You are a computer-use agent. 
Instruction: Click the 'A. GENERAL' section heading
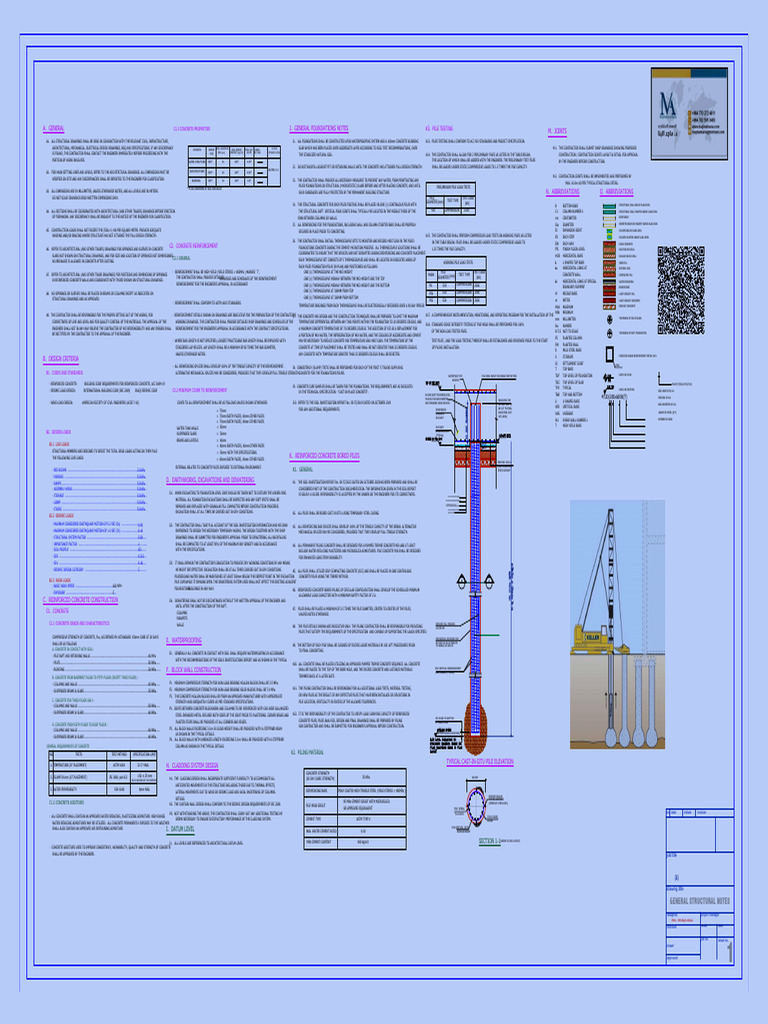click(x=54, y=129)
